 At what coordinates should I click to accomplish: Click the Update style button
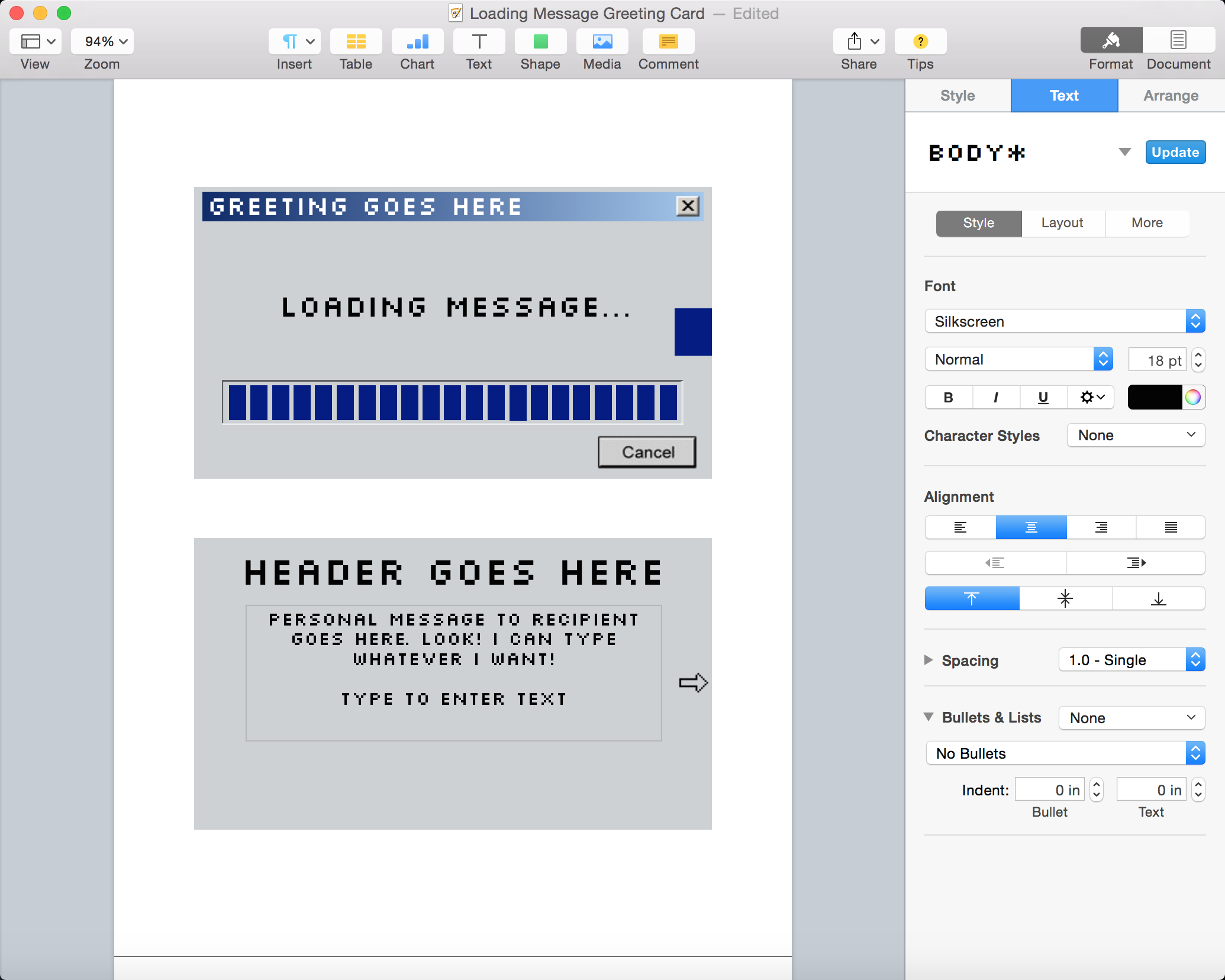click(x=1175, y=153)
